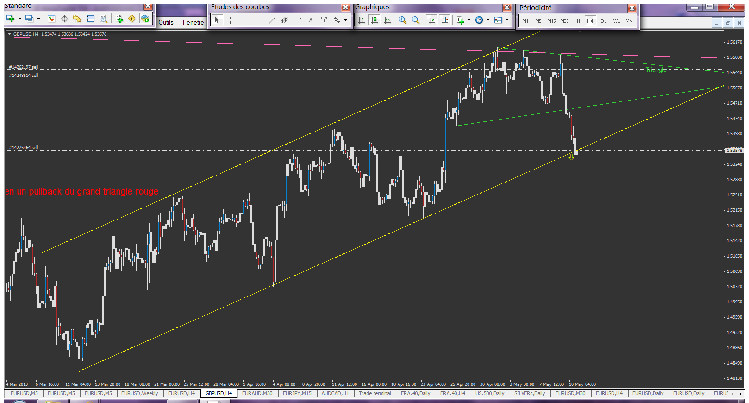Launch the MetaEditor icon
This screenshot has width=749, height=403.
coord(132,19)
